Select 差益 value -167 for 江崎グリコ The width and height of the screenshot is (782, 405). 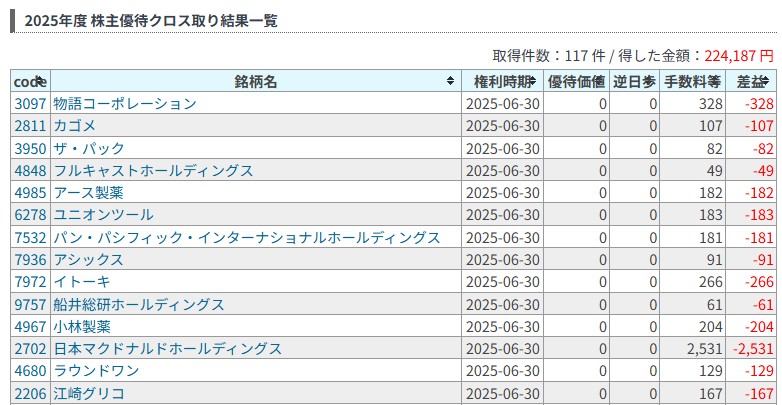[x=759, y=394]
